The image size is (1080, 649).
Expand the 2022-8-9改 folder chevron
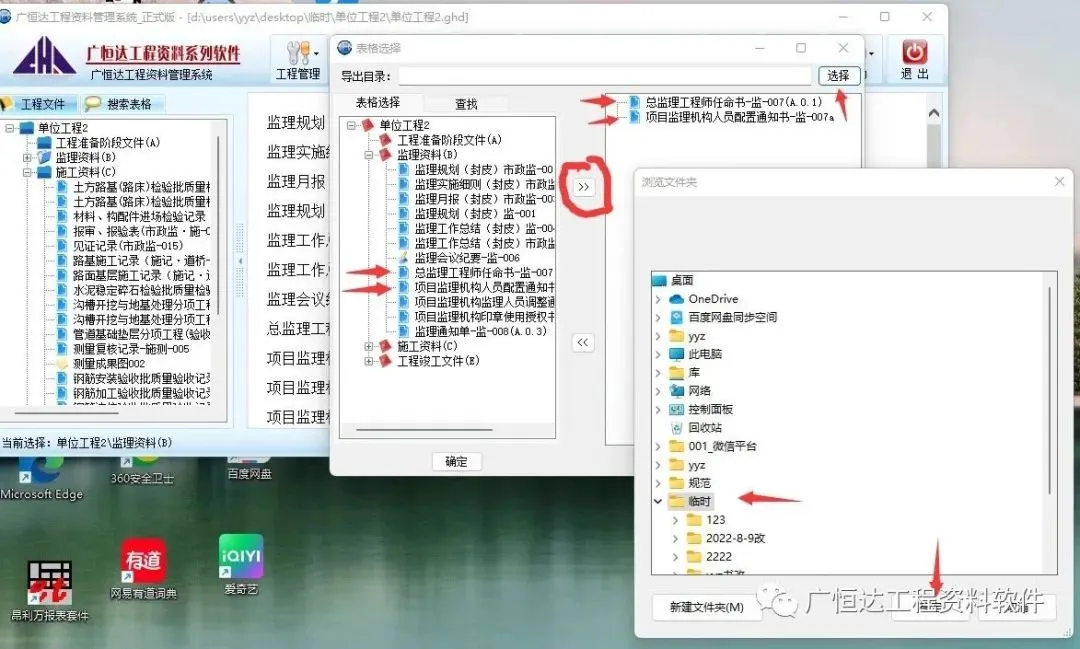675,539
